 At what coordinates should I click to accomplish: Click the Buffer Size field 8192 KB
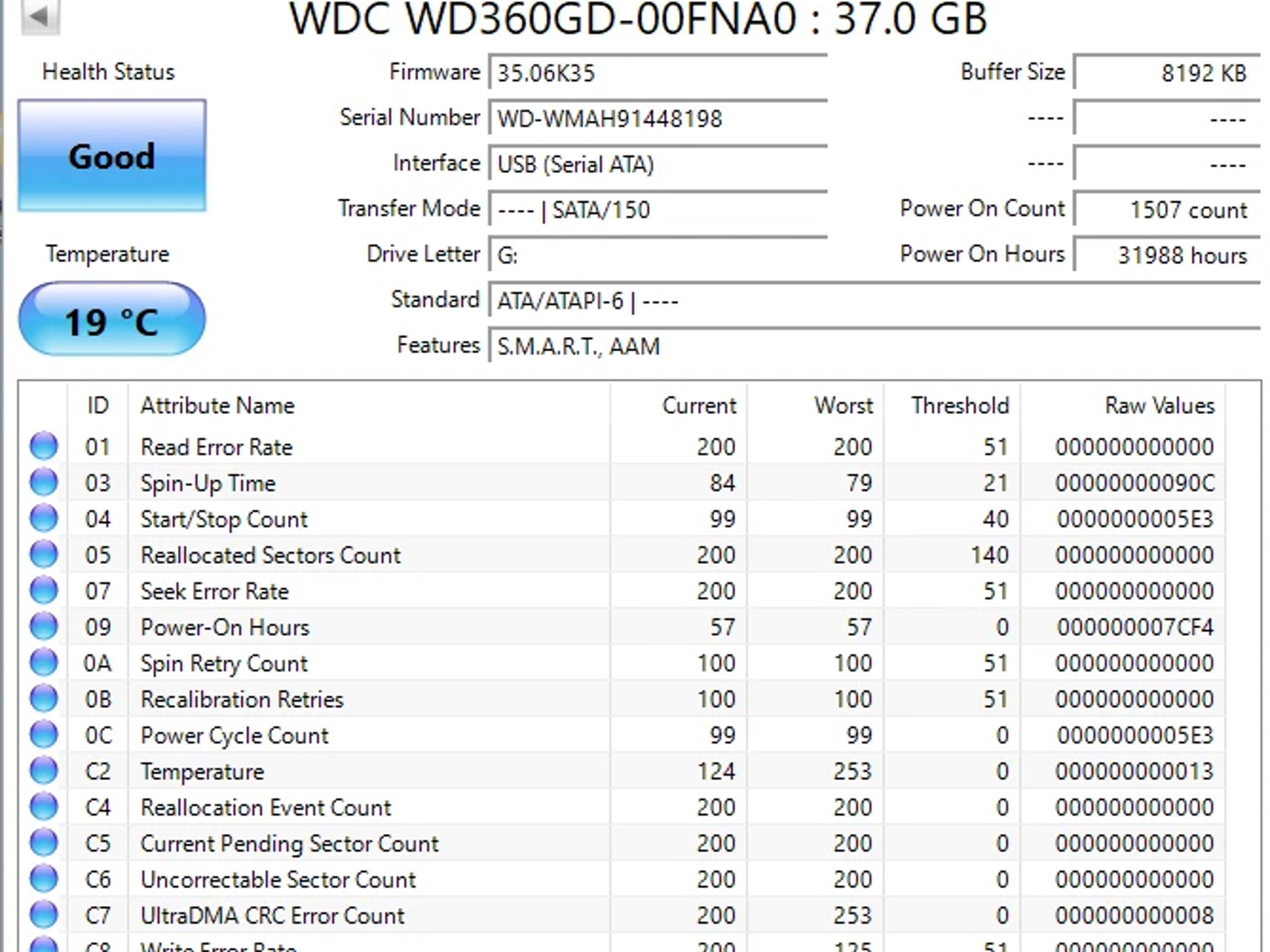pyautogui.click(x=1167, y=73)
